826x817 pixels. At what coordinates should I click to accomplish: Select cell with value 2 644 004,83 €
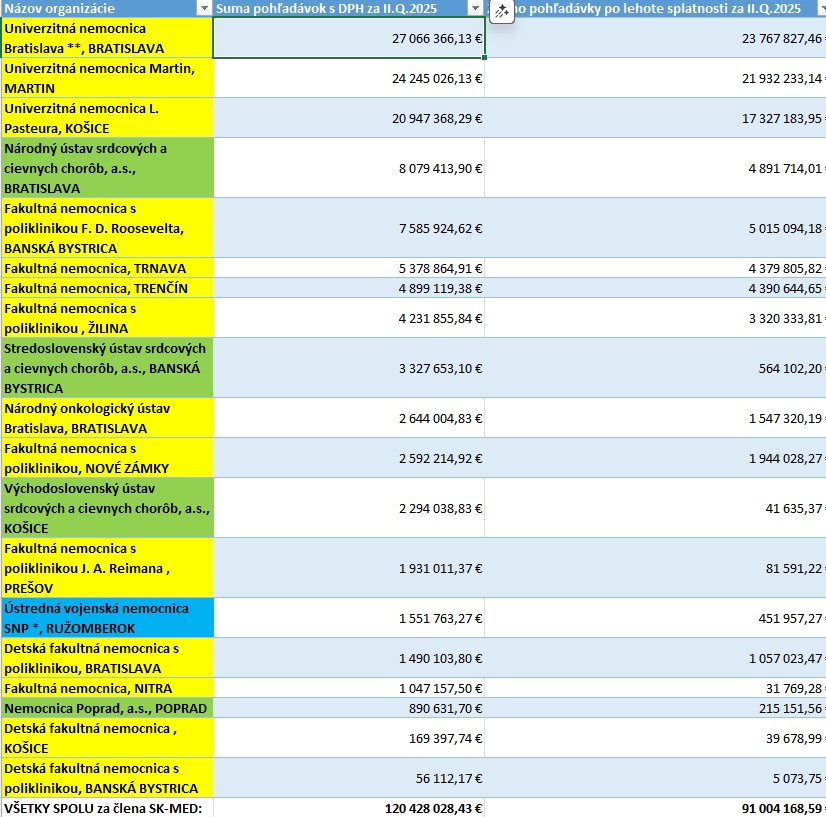[349, 418]
